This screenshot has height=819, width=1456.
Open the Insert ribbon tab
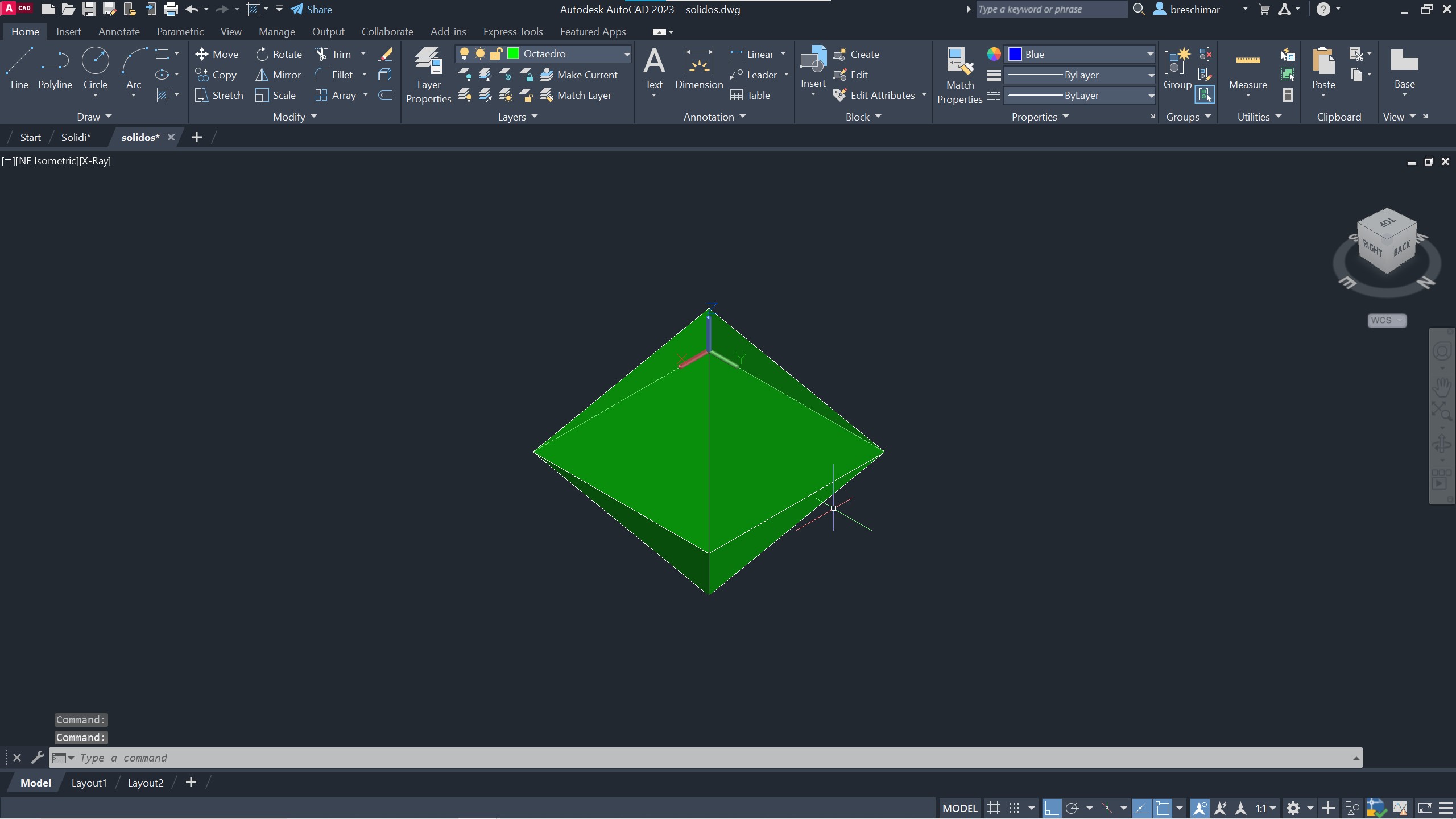(x=68, y=32)
